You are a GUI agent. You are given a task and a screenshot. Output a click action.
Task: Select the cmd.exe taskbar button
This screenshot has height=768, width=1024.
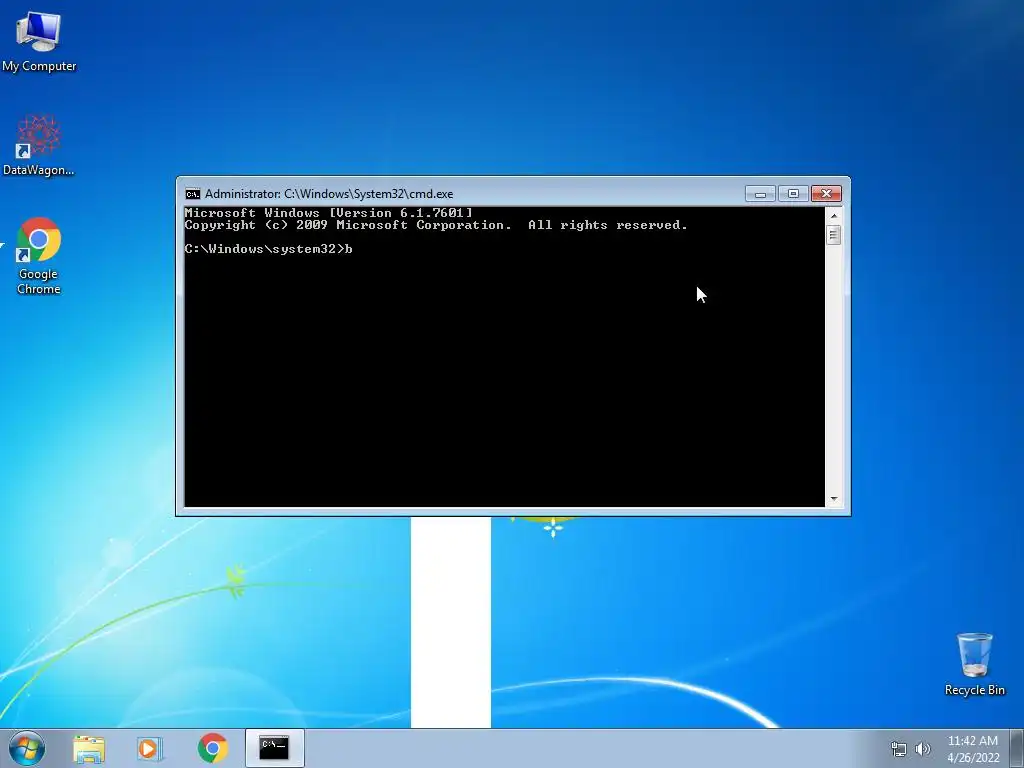[275, 748]
